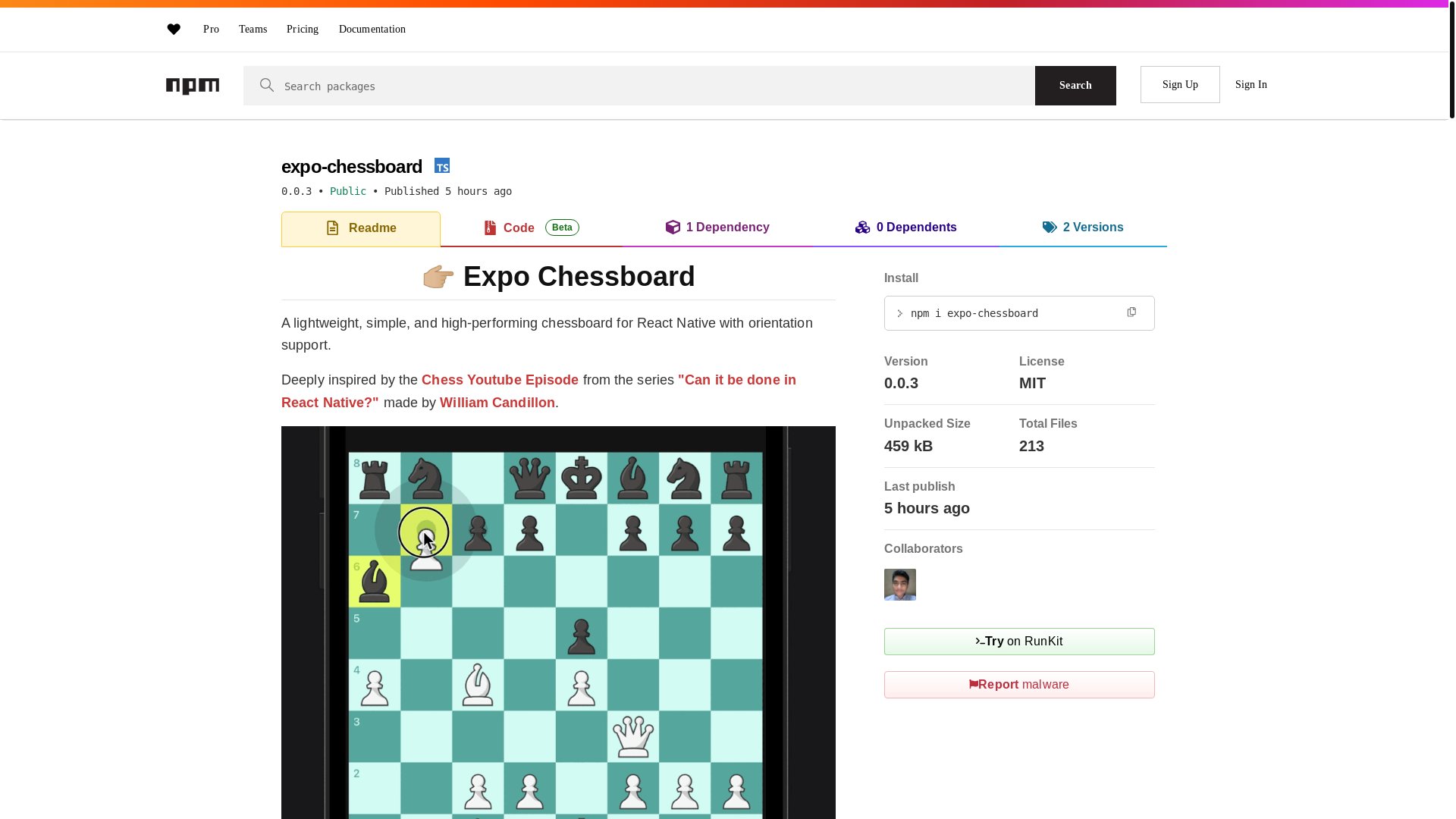
Task: Click the MIT license value
Action: pos(1032,383)
